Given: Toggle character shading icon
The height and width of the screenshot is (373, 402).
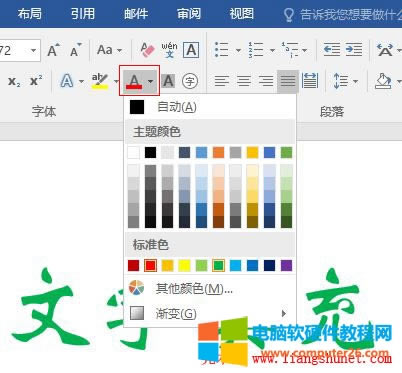Looking at the screenshot, I should tap(168, 81).
